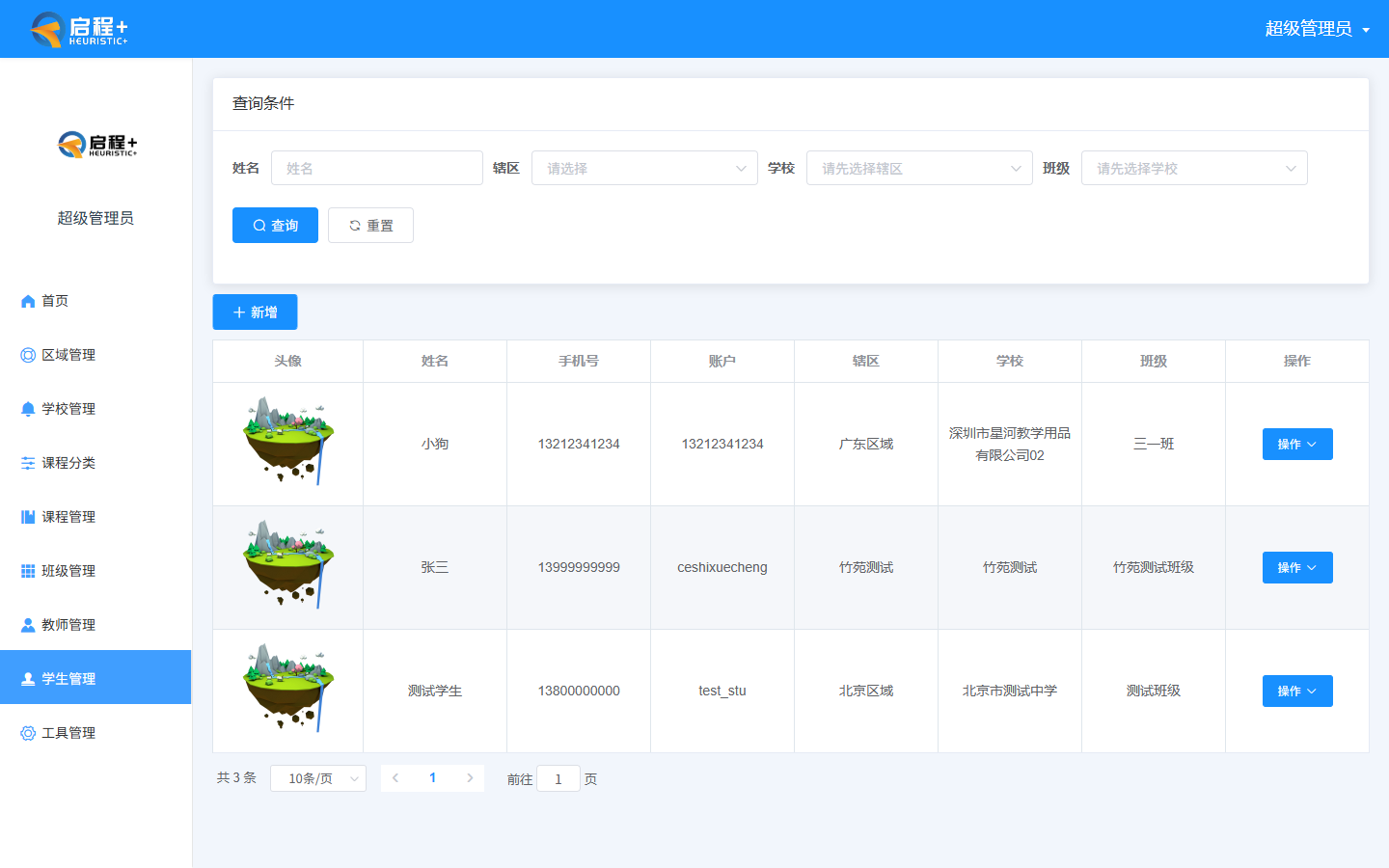Click the class cell 三一班

[x=1154, y=445]
